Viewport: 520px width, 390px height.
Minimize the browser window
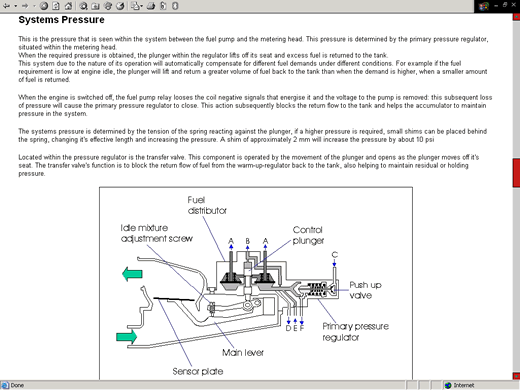coord(497,5)
